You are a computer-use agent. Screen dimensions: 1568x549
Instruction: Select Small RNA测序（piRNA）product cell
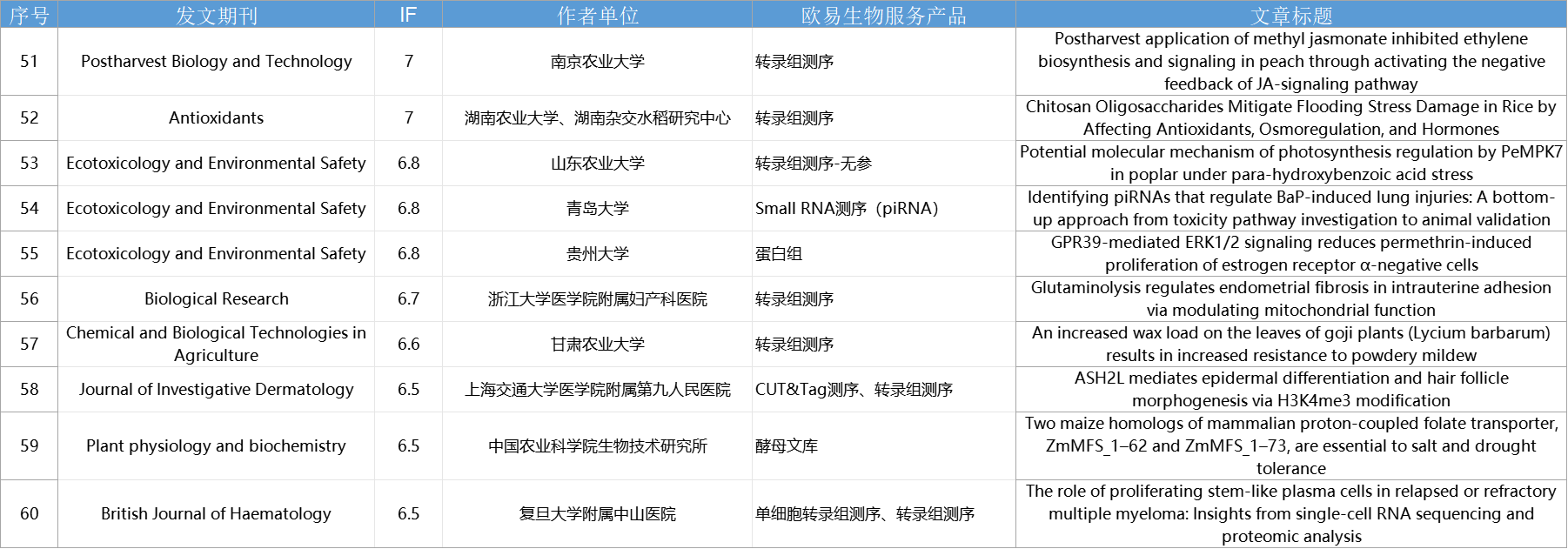click(883, 209)
